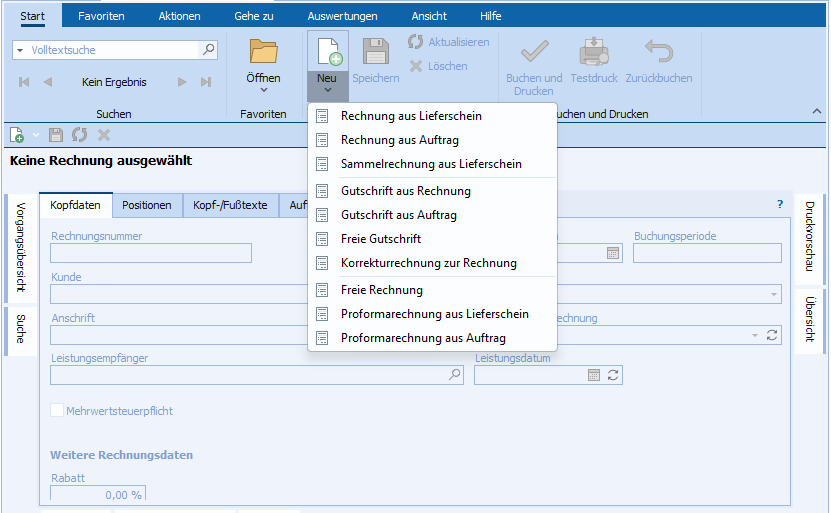Open the Auswertungen ribbon tab
The height and width of the screenshot is (513, 831).
(x=342, y=16)
